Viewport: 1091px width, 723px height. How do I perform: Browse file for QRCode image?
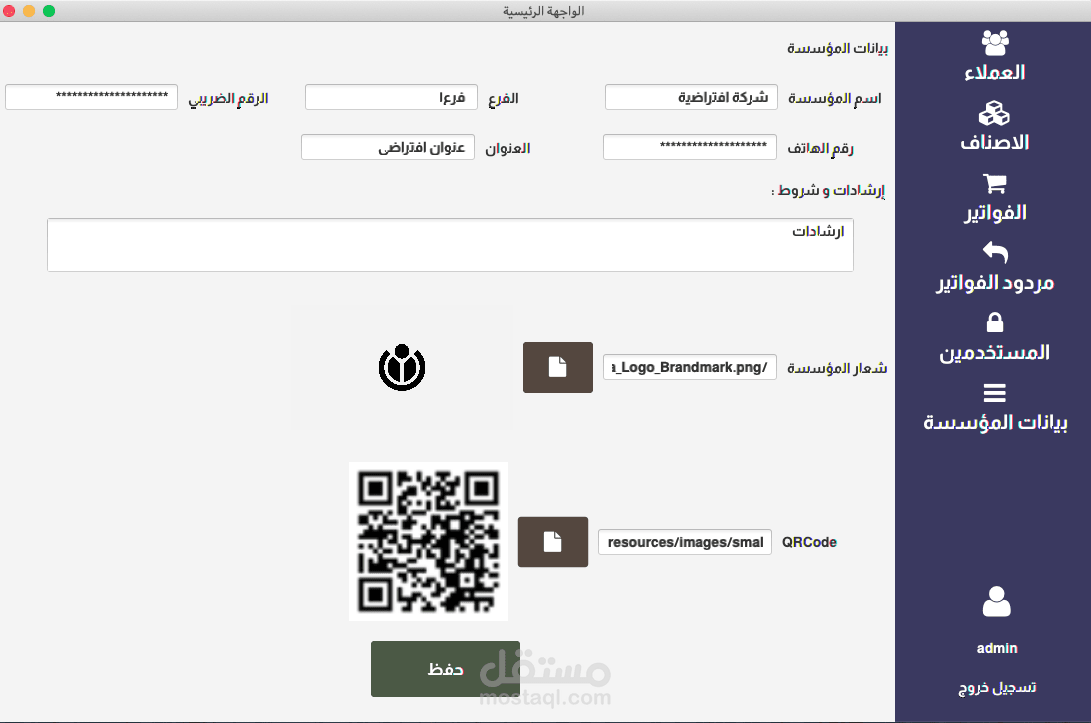click(x=553, y=542)
